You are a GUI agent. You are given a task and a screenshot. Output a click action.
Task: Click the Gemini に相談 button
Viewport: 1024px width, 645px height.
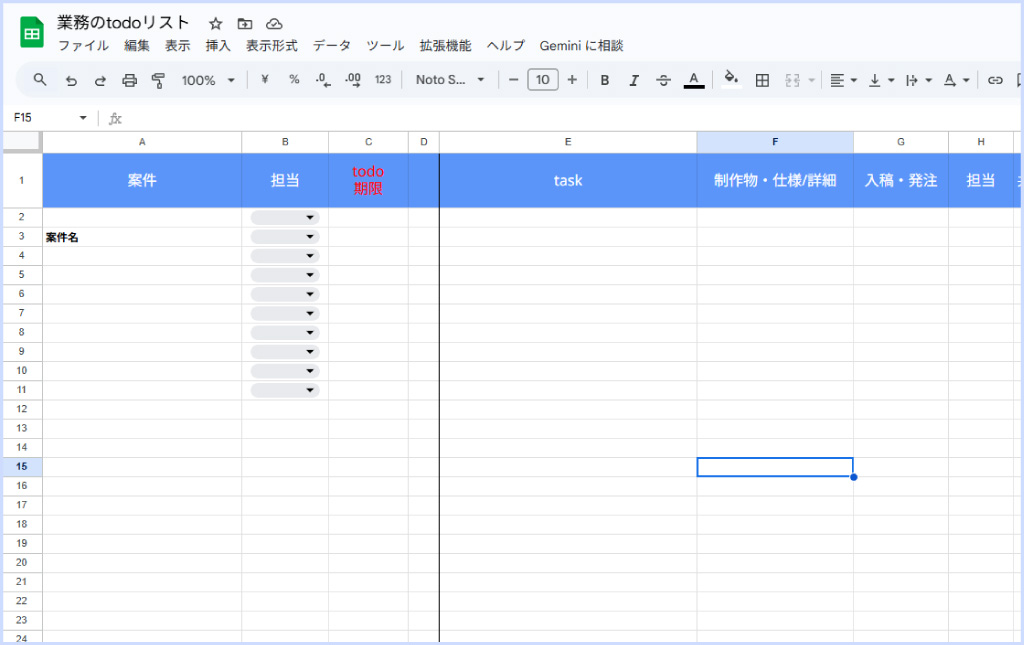(x=581, y=46)
